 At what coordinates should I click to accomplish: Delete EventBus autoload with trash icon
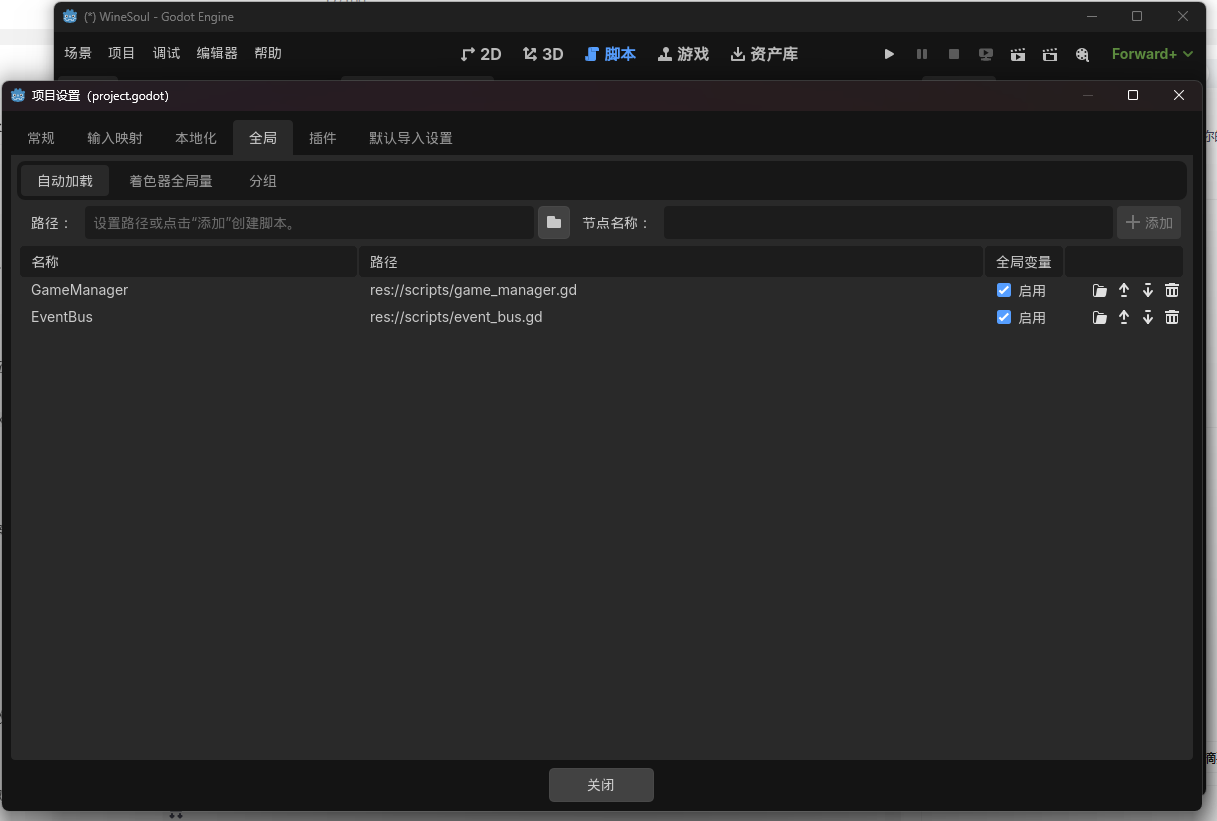tap(1172, 318)
